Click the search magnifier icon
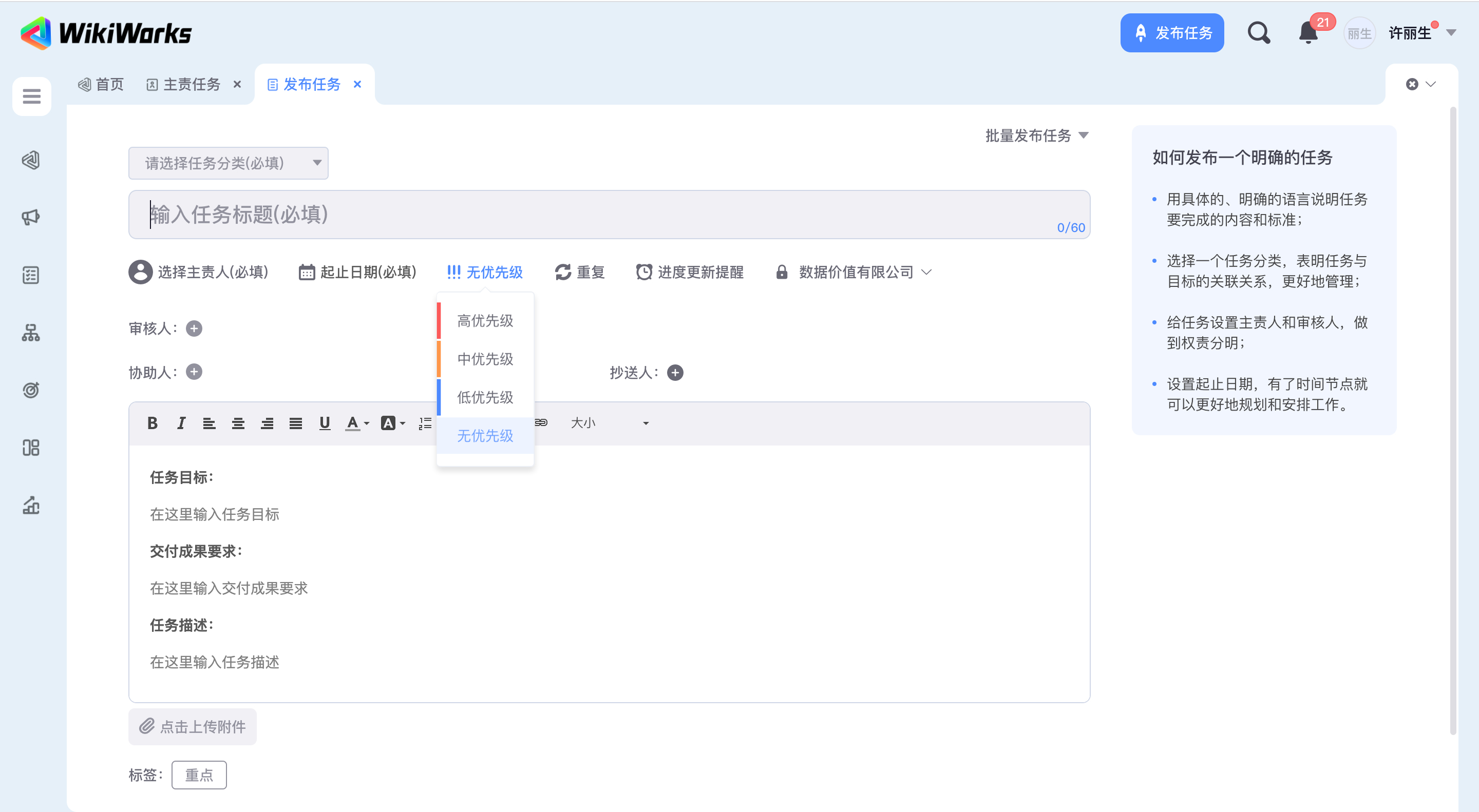This screenshot has width=1479, height=812. (1259, 33)
